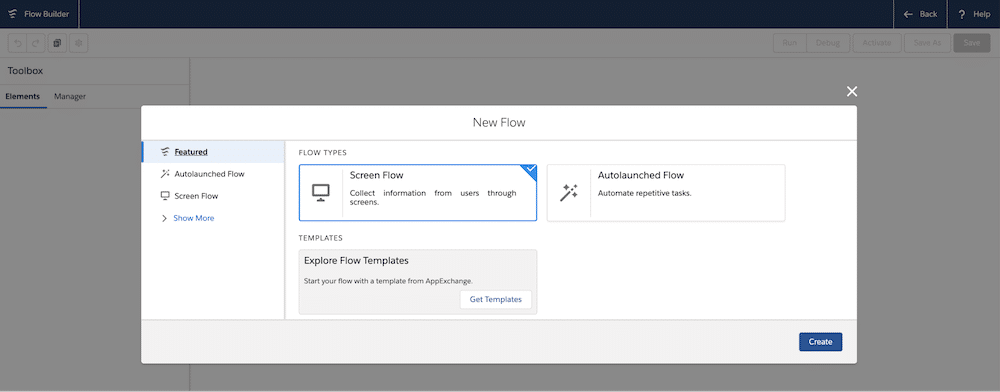Screen dimensions: 1000x392
Task: Select Autolaunched Flow in the sidebar list
Action: pyautogui.click(x=213, y=173)
